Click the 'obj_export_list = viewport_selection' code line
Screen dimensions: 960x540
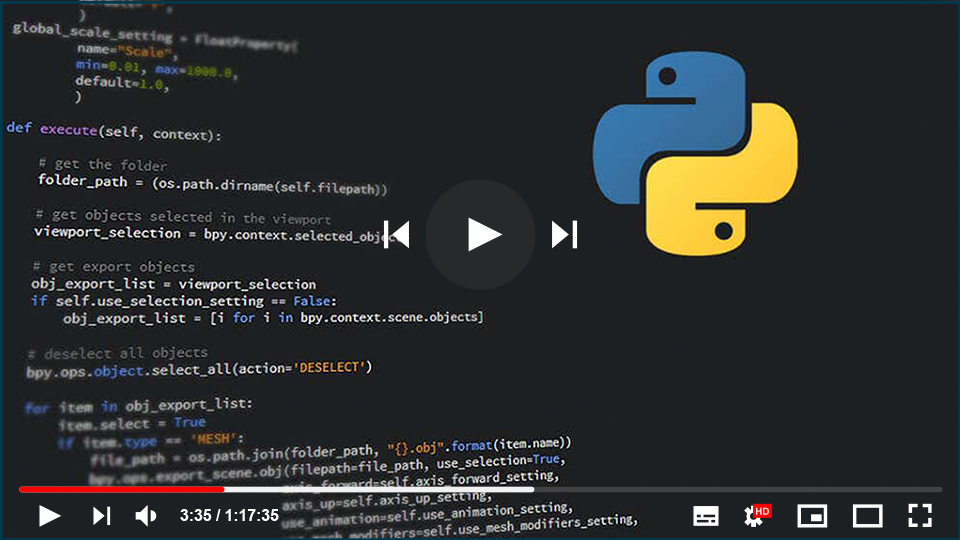point(173,284)
